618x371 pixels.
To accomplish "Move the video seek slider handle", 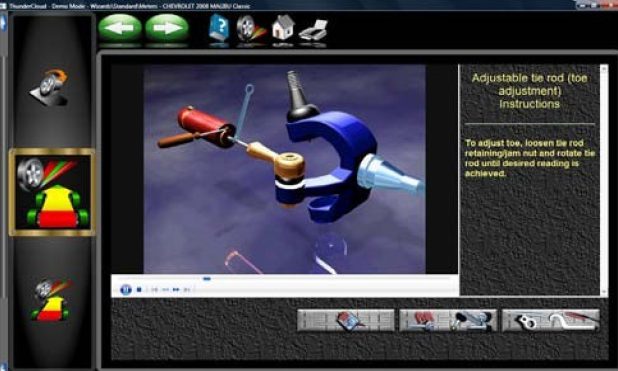I will pyautogui.click(x=207, y=279).
